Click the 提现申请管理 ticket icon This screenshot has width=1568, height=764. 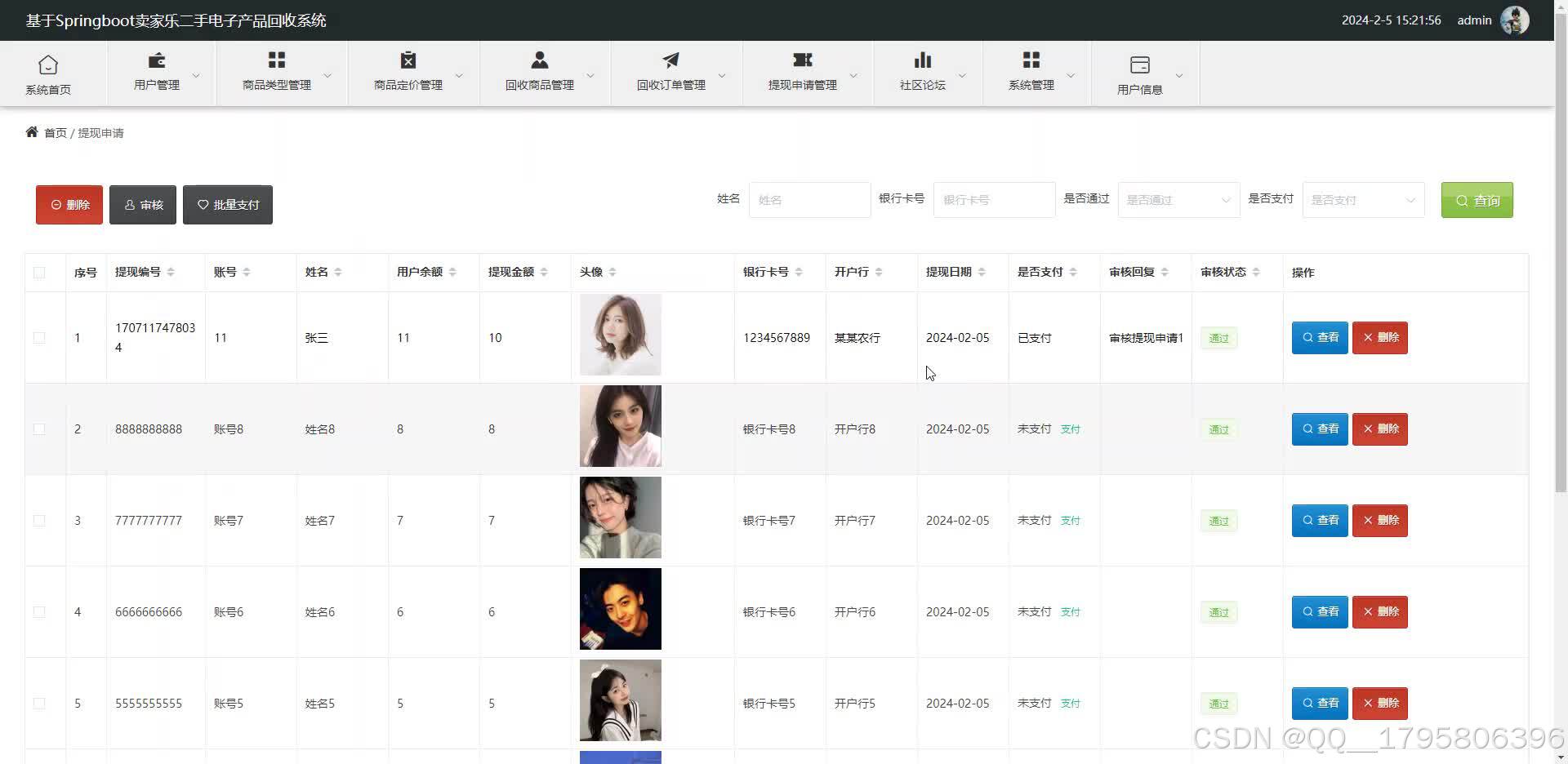coord(803,60)
